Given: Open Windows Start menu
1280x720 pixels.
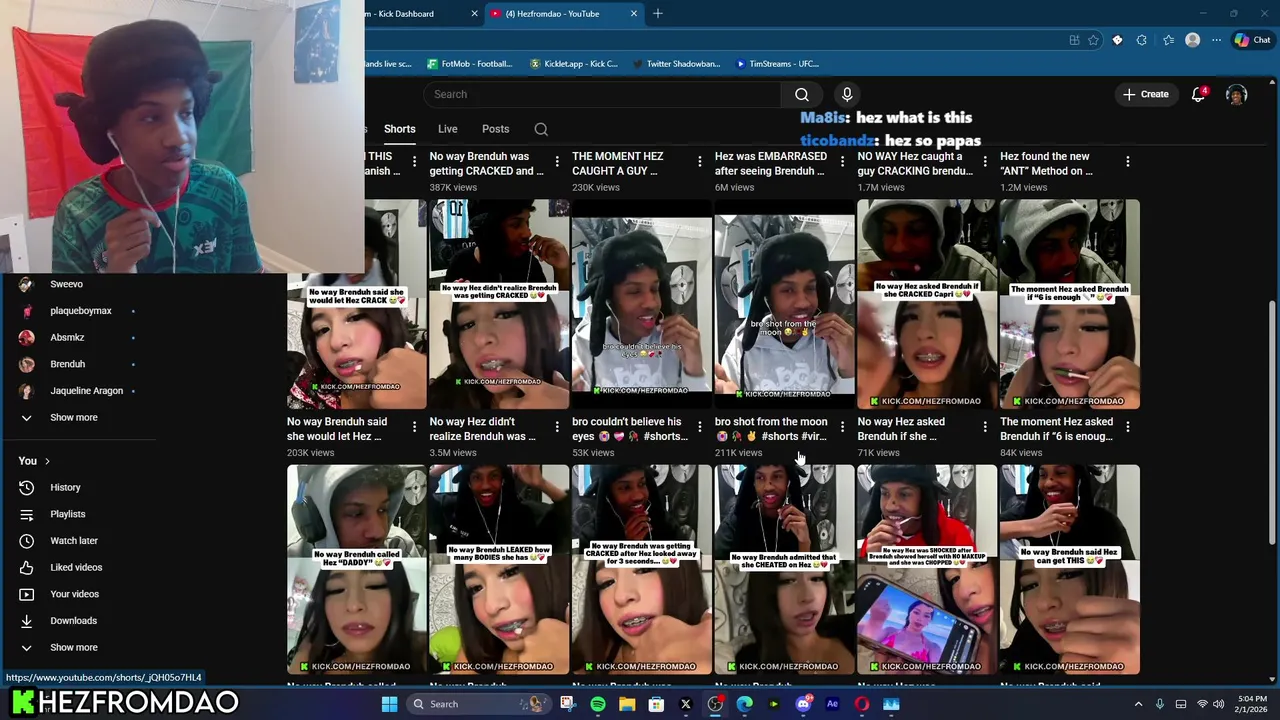Looking at the screenshot, I should coord(389,704).
